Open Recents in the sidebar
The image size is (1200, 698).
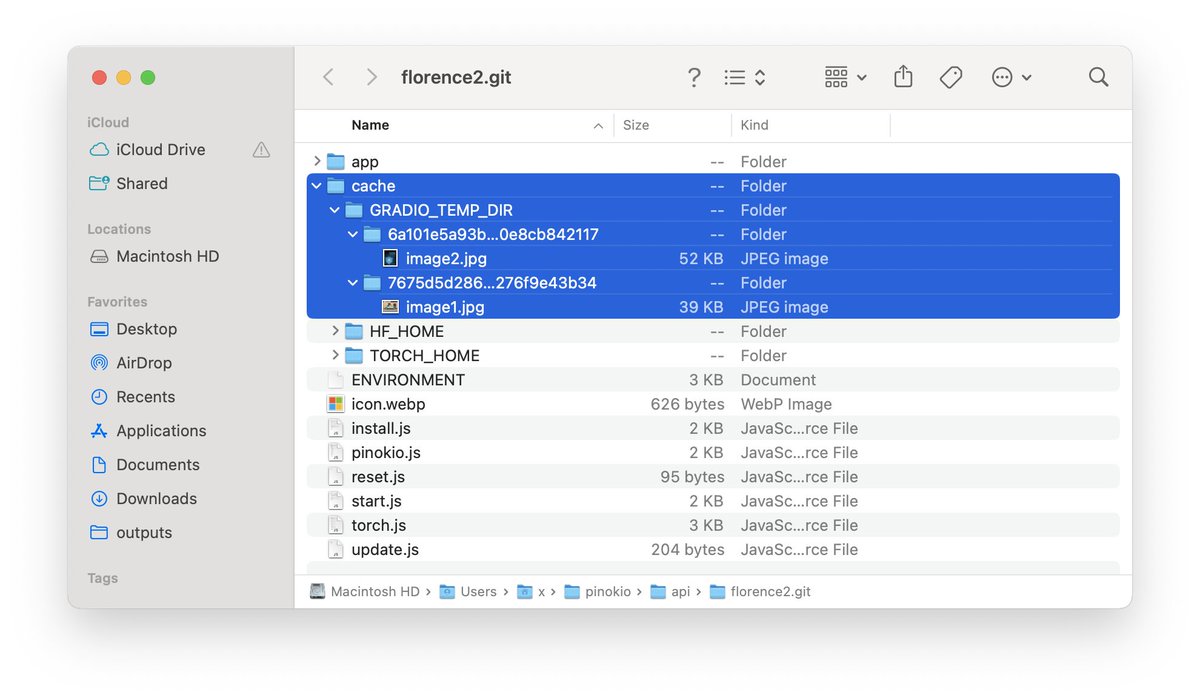[x=145, y=397]
